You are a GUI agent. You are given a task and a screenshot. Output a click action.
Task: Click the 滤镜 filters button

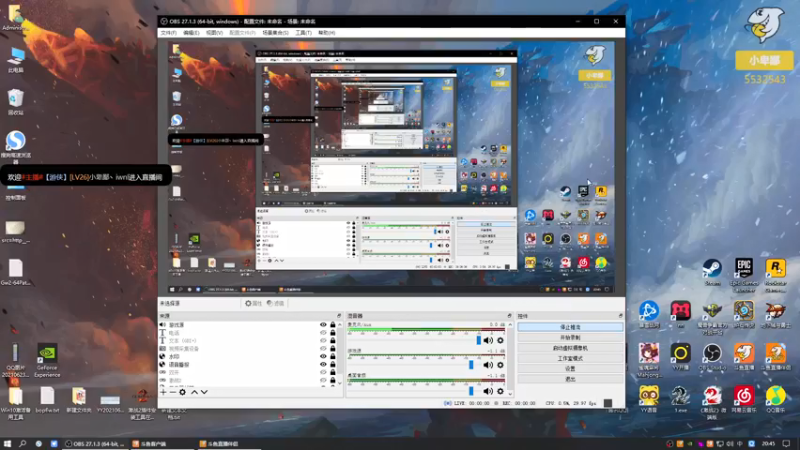[276, 303]
